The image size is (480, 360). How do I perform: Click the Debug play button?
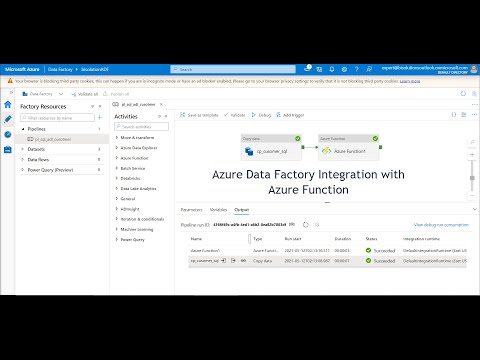point(261,115)
